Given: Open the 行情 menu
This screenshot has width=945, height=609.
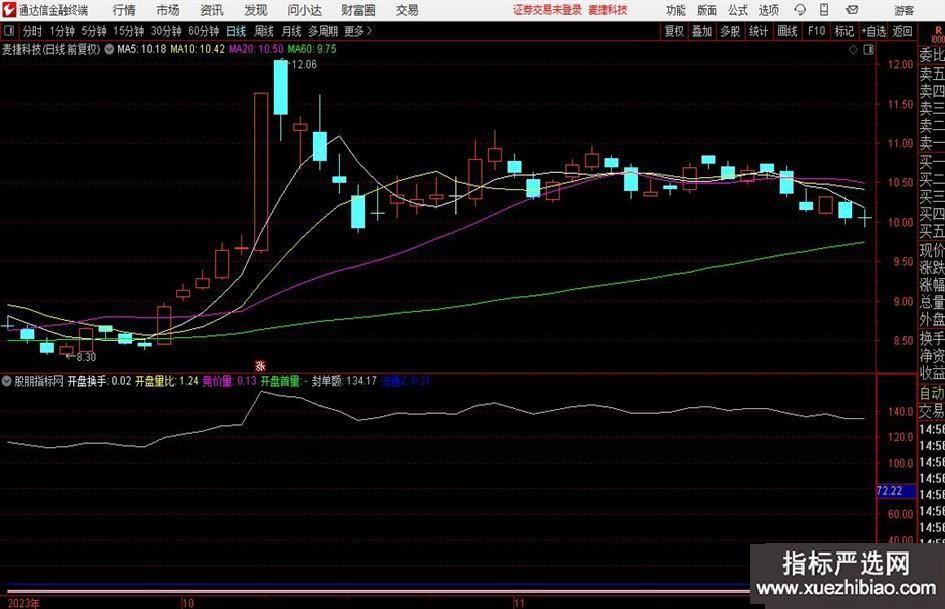Looking at the screenshot, I should coord(124,10).
